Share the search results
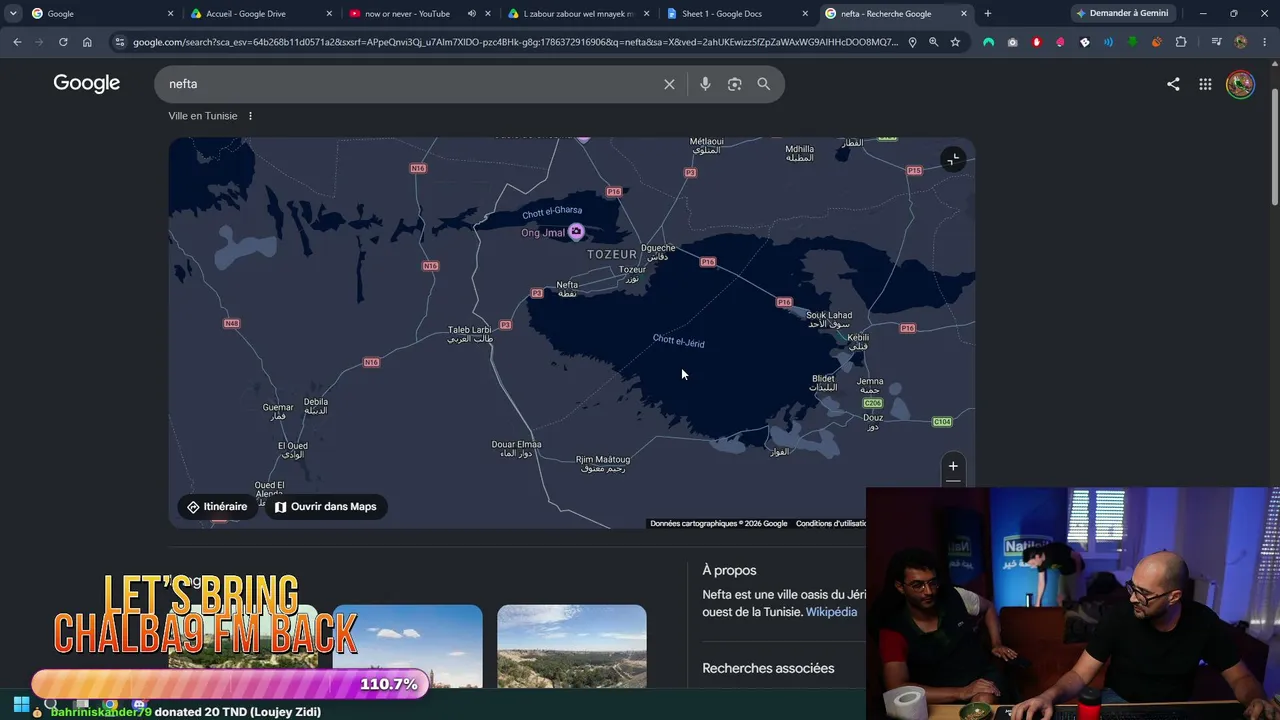This screenshot has width=1280, height=720. 1173,84
